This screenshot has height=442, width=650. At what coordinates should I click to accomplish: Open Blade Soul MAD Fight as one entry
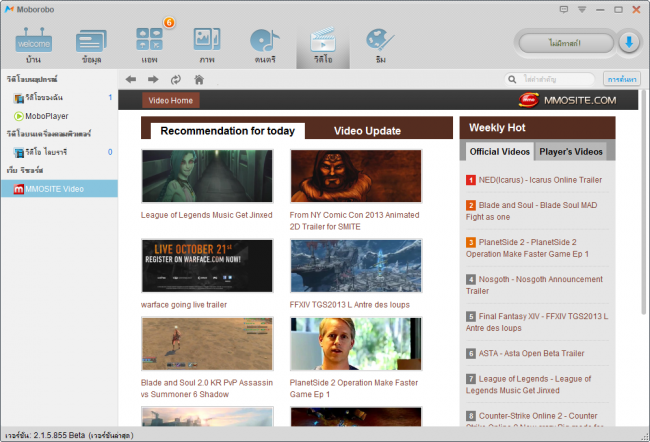(x=532, y=211)
